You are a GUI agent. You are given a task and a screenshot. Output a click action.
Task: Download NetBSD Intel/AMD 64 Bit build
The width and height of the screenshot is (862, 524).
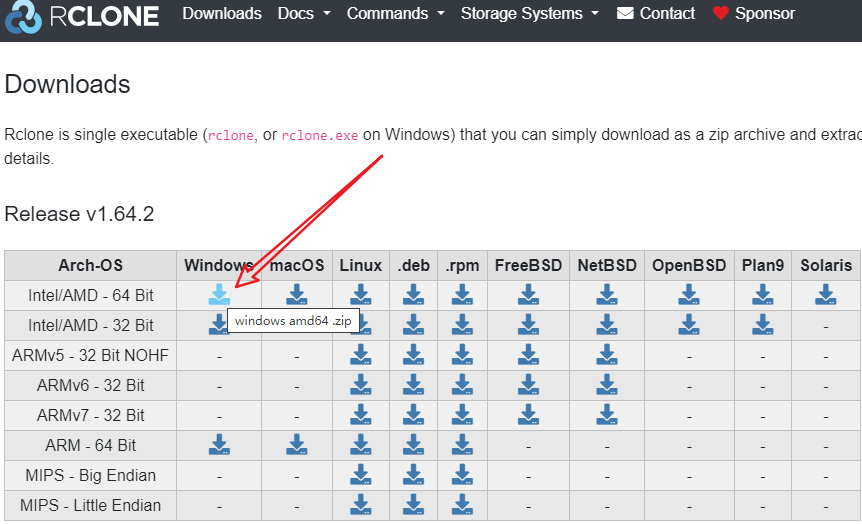(x=607, y=295)
